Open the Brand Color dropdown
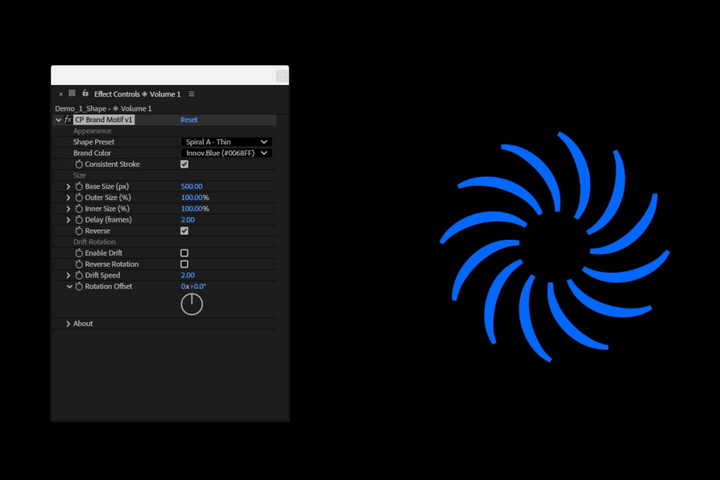Viewport: 720px width, 480px height. coord(226,153)
